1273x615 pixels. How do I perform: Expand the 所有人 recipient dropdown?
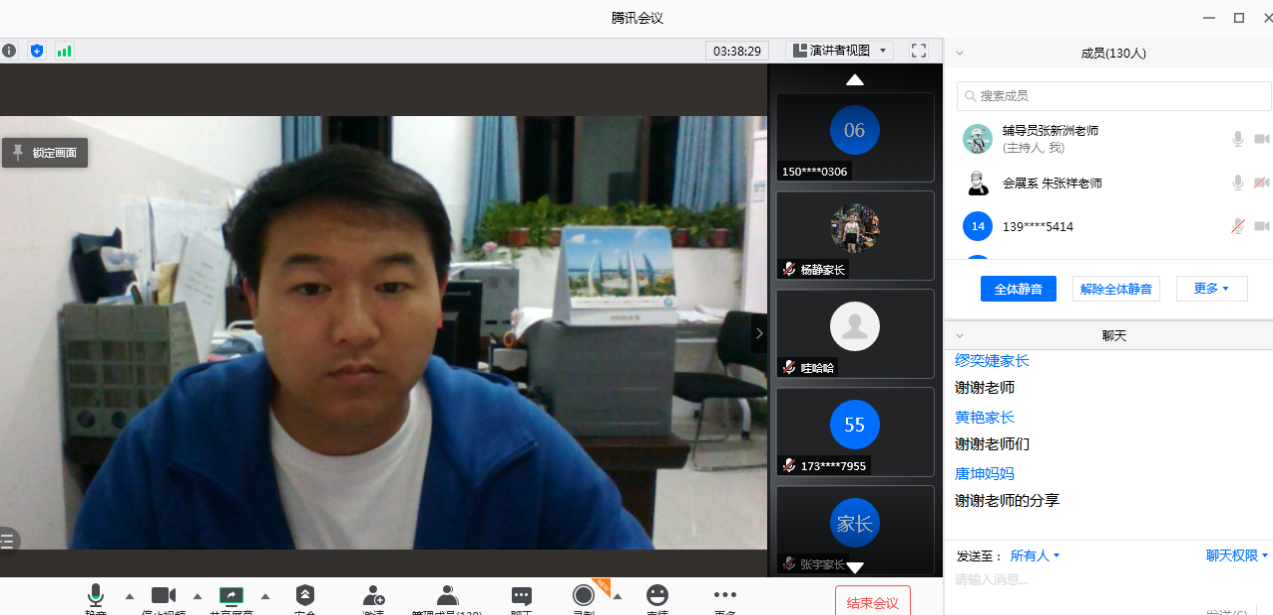click(1035, 555)
